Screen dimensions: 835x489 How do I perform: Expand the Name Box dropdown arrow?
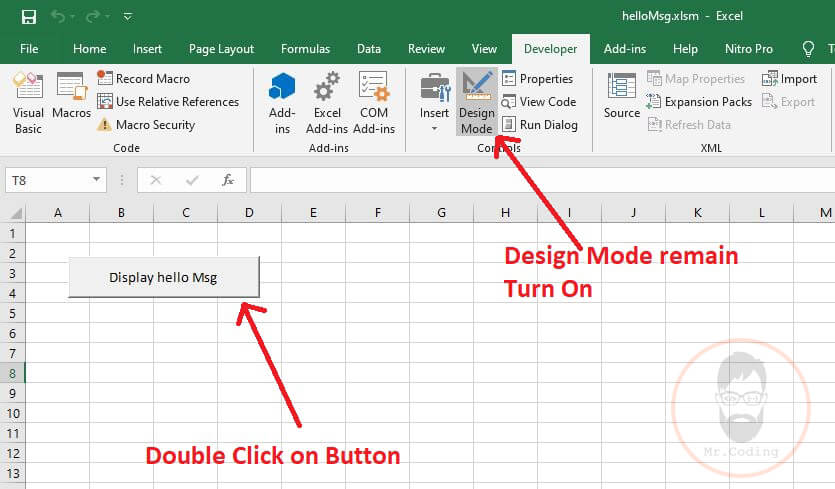click(96, 180)
